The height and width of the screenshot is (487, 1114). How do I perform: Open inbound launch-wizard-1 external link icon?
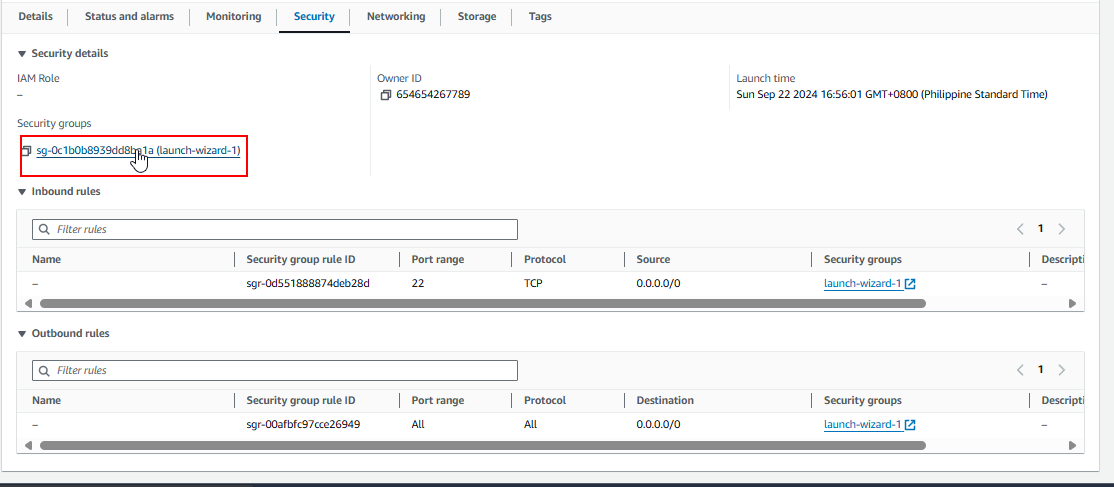pyautogui.click(x=910, y=284)
